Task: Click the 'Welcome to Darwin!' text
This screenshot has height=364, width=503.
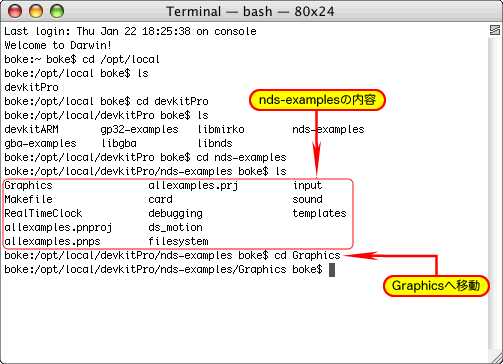Action: point(58,45)
